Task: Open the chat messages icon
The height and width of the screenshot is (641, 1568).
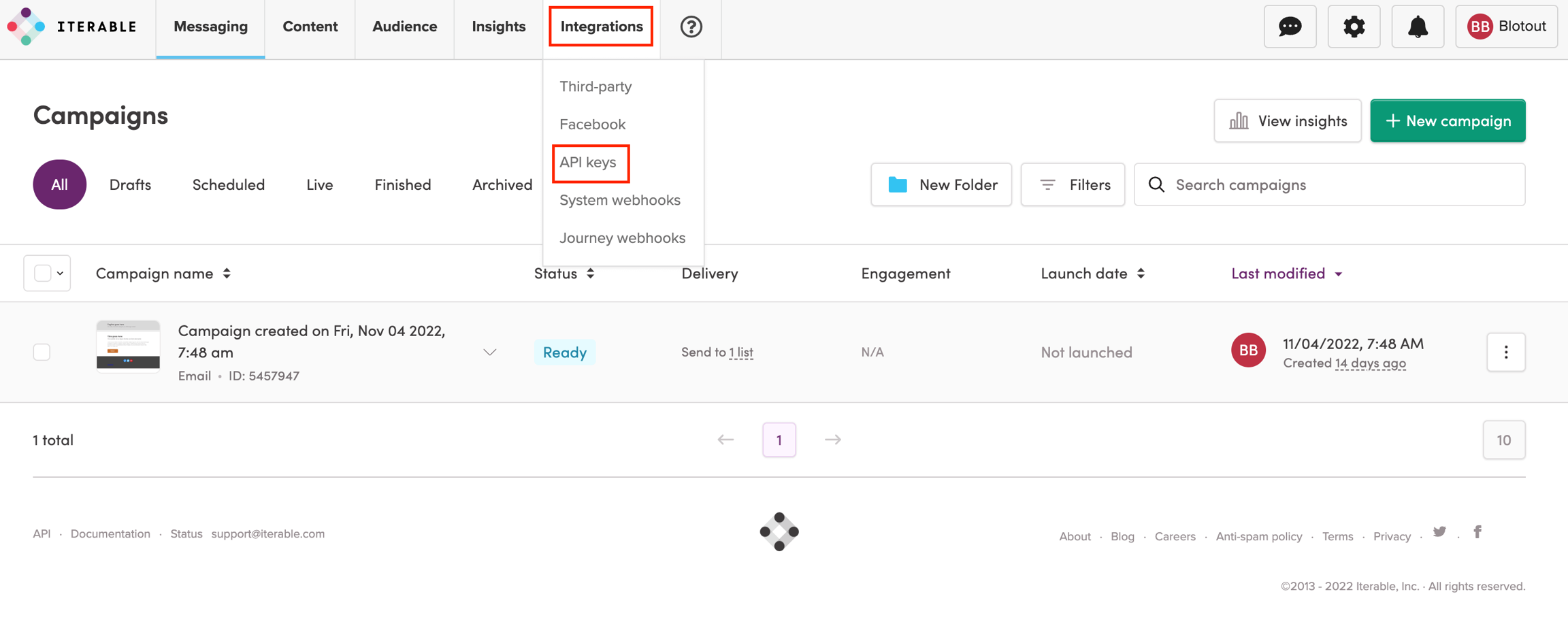Action: [1290, 27]
